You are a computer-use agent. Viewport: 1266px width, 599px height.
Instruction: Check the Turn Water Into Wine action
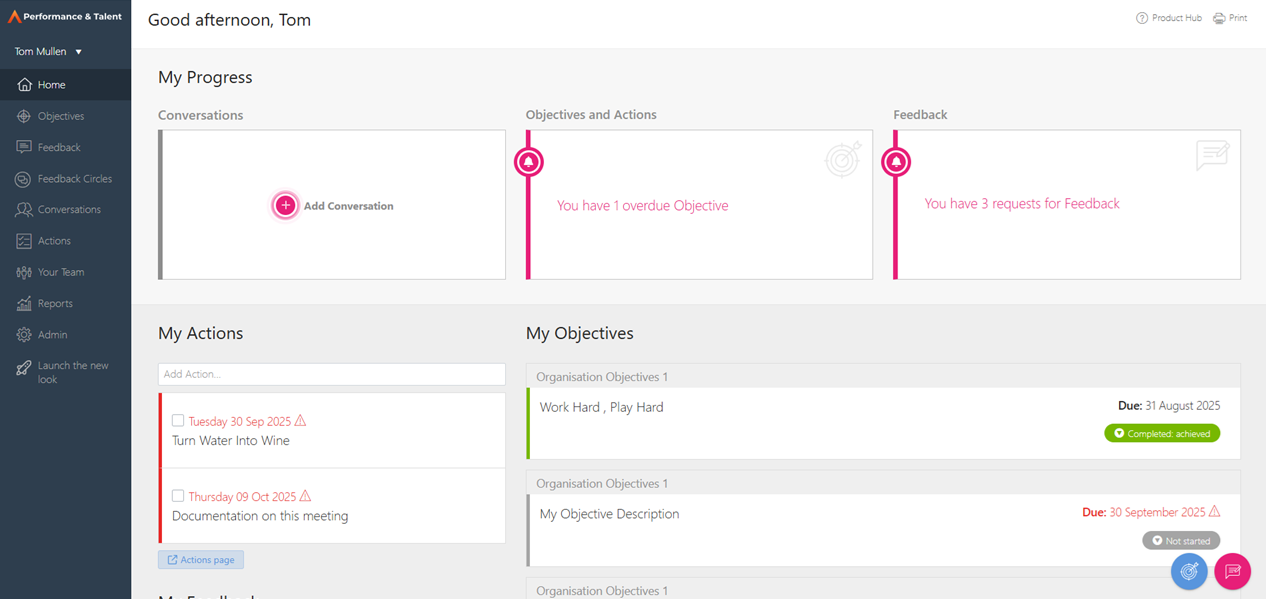pos(178,421)
